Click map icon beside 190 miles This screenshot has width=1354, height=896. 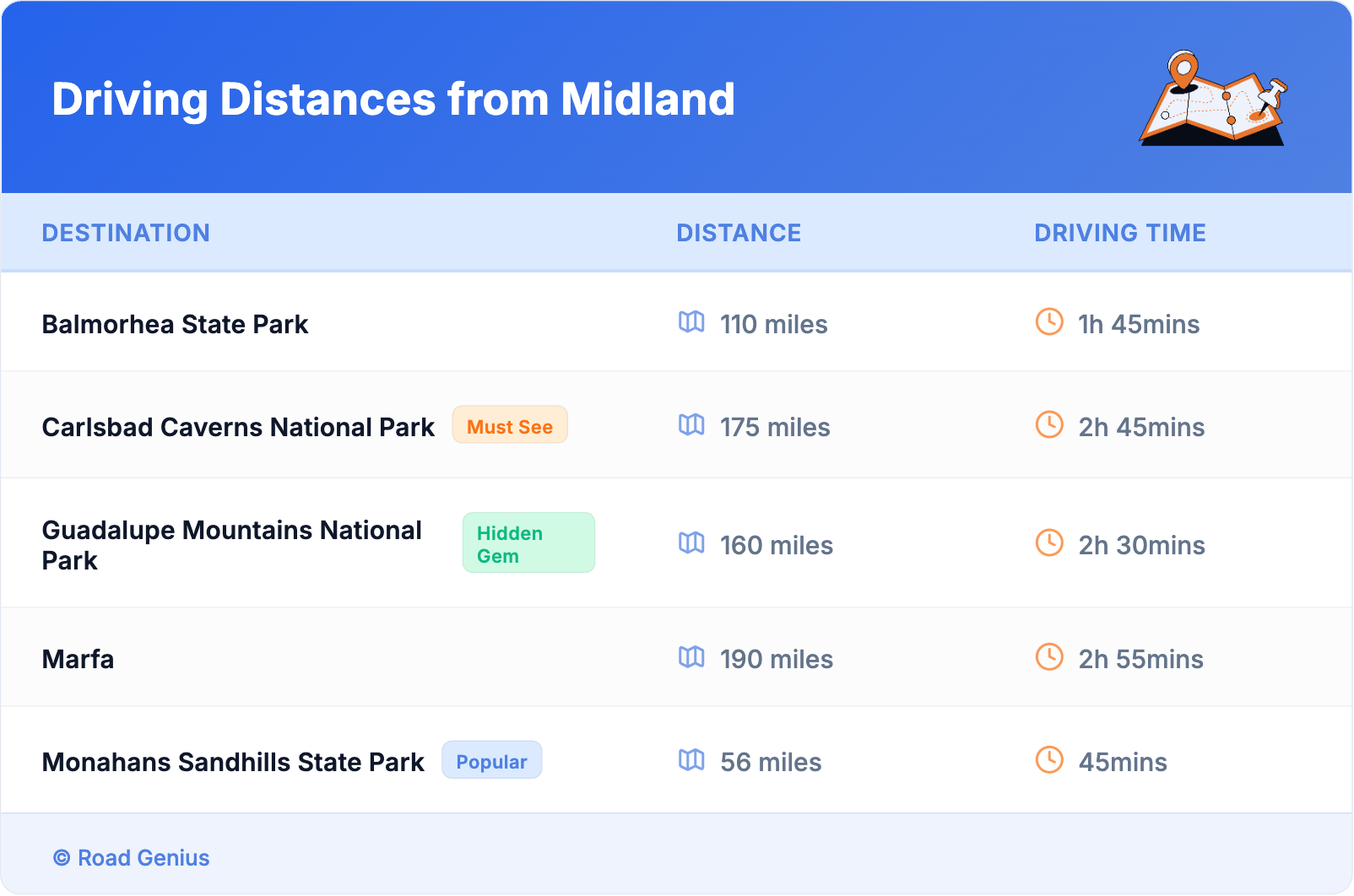tap(691, 657)
